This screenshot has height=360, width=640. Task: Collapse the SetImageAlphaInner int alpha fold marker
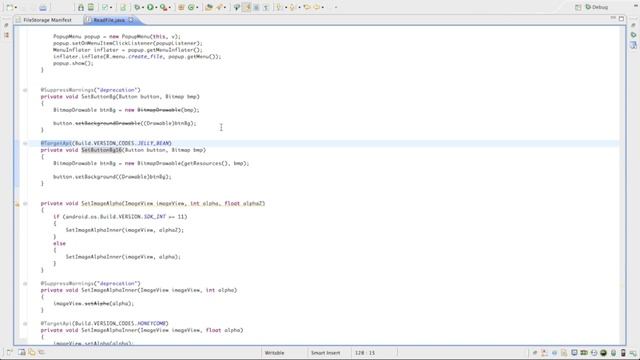pos(25,284)
